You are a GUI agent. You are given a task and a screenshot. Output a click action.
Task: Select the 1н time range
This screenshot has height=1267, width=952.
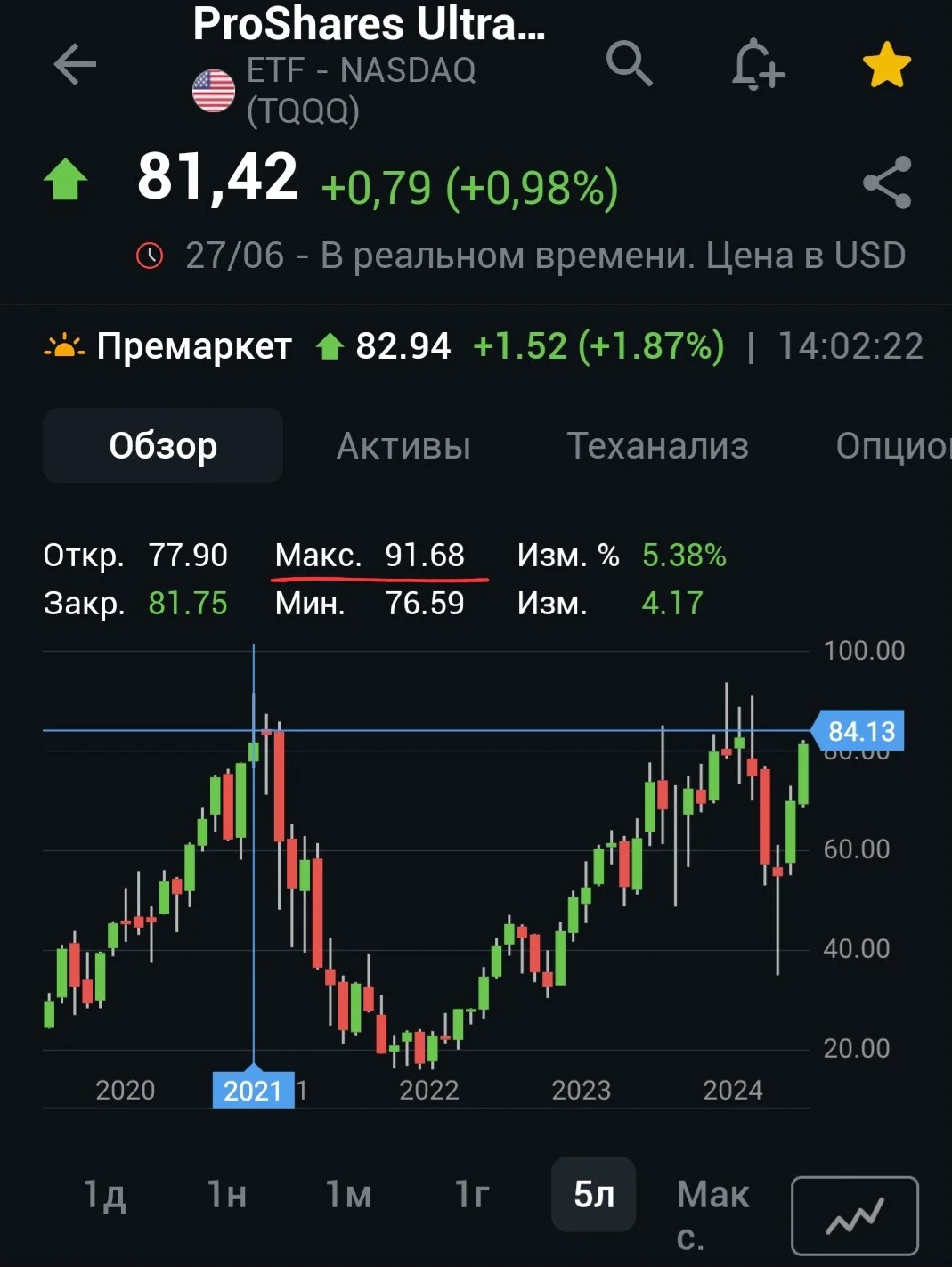point(226,1194)
